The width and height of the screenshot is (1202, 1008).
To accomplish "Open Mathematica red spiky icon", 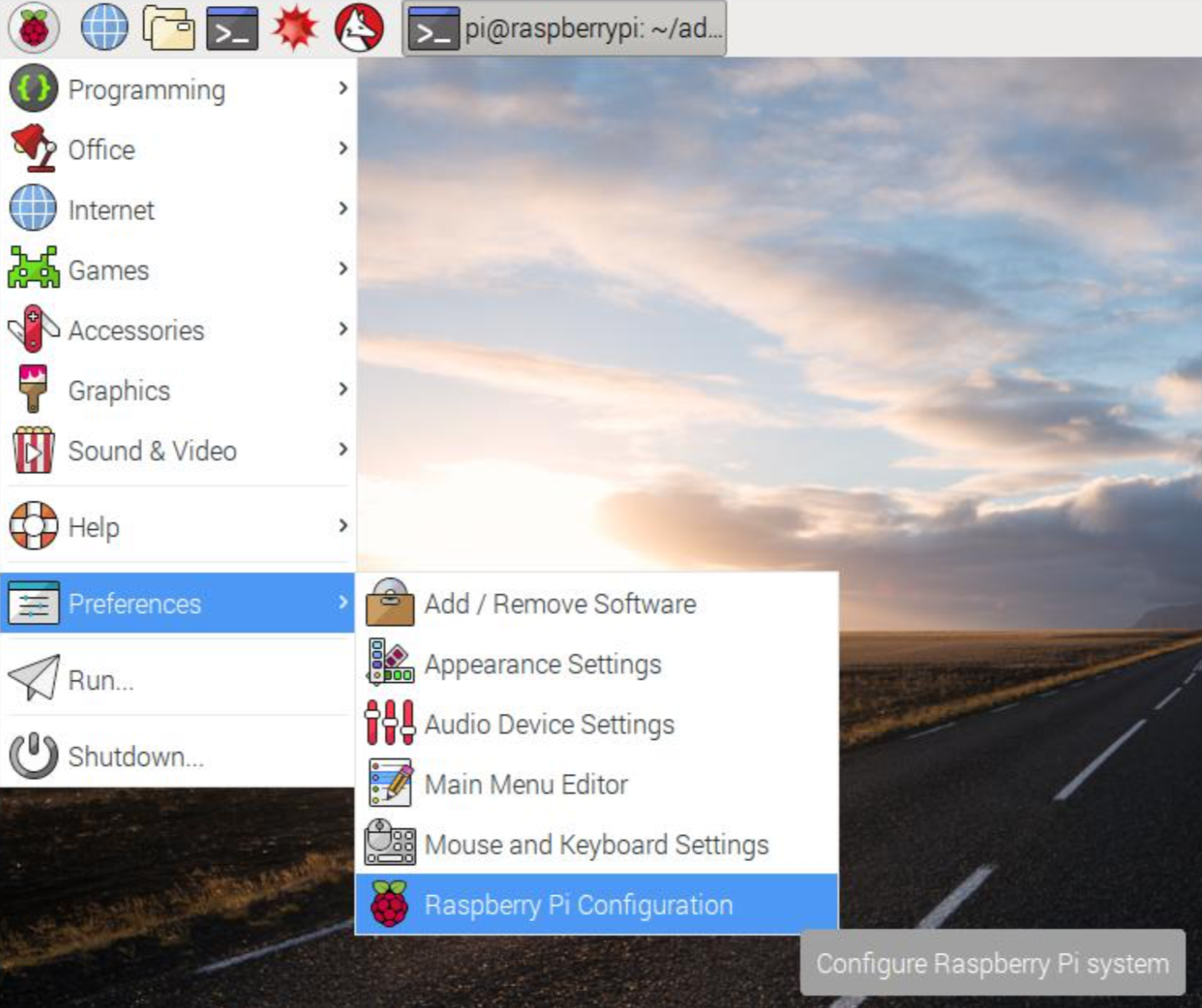I will (x=295, y=28).
